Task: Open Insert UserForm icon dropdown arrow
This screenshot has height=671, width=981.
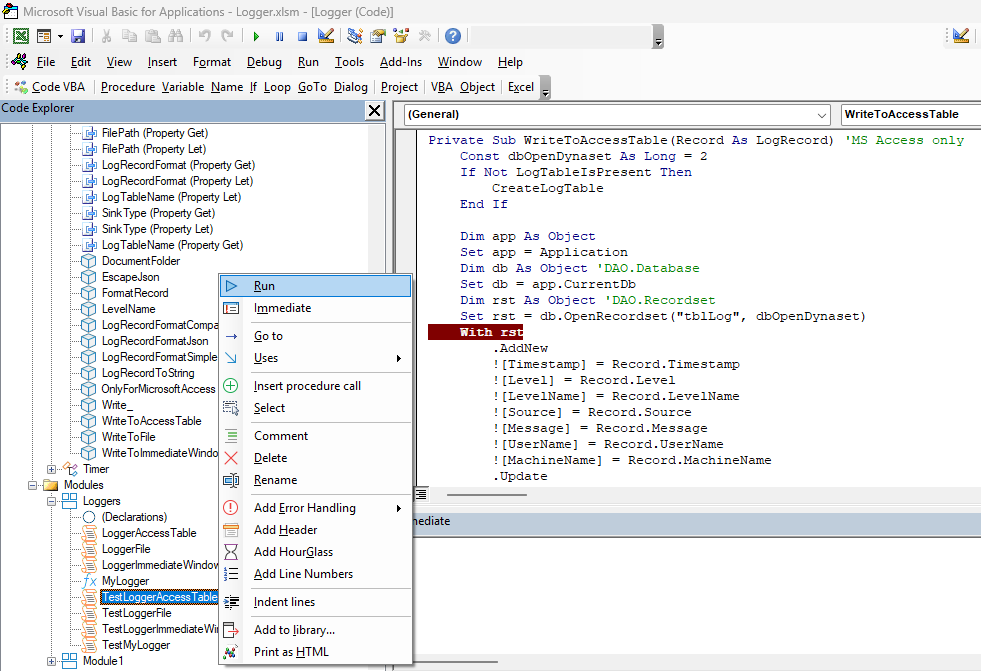Action: pos(60,36)
